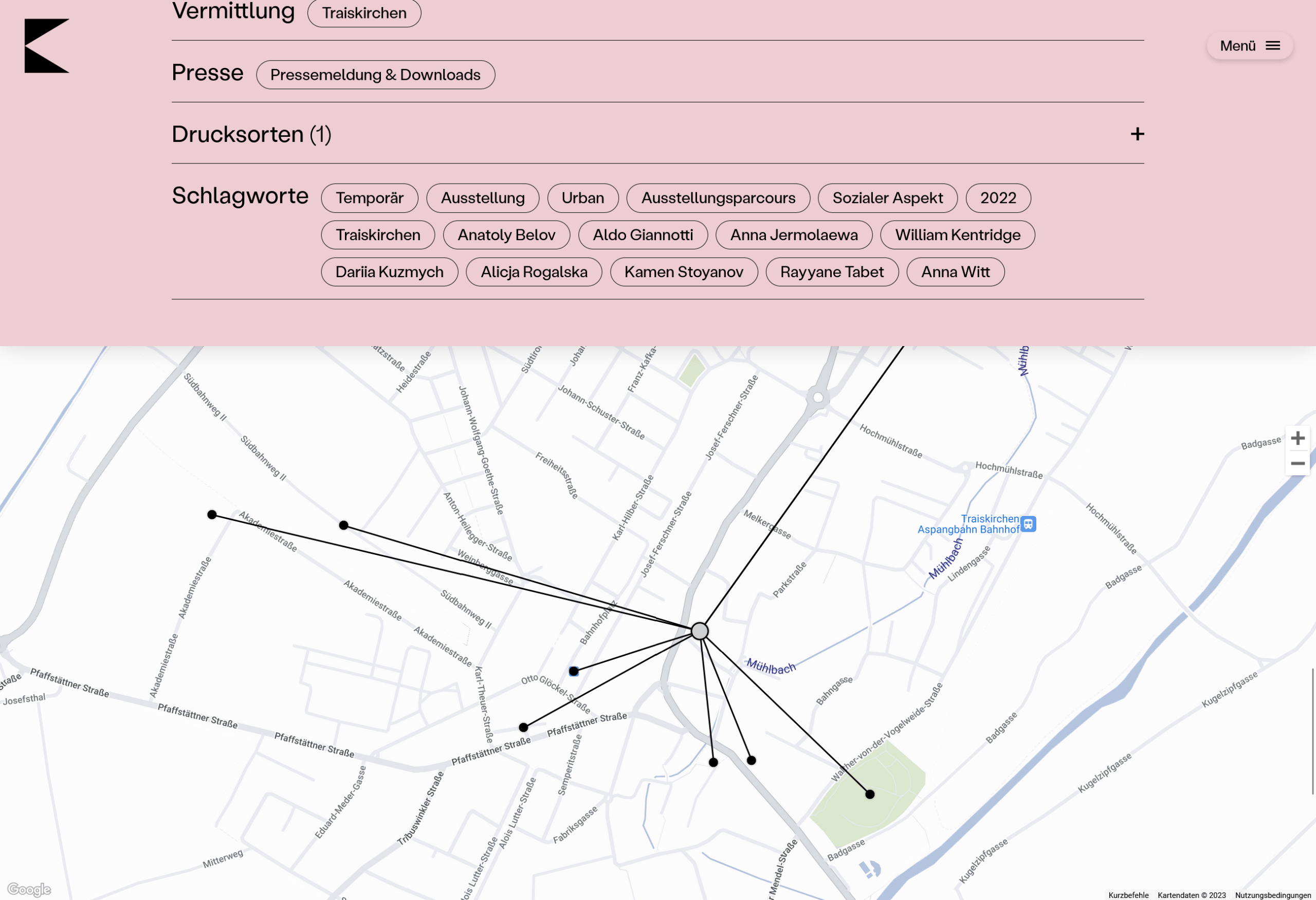Click the Drucksorten (1) heading
1316x900 pixels.
[x=251, y=134]
